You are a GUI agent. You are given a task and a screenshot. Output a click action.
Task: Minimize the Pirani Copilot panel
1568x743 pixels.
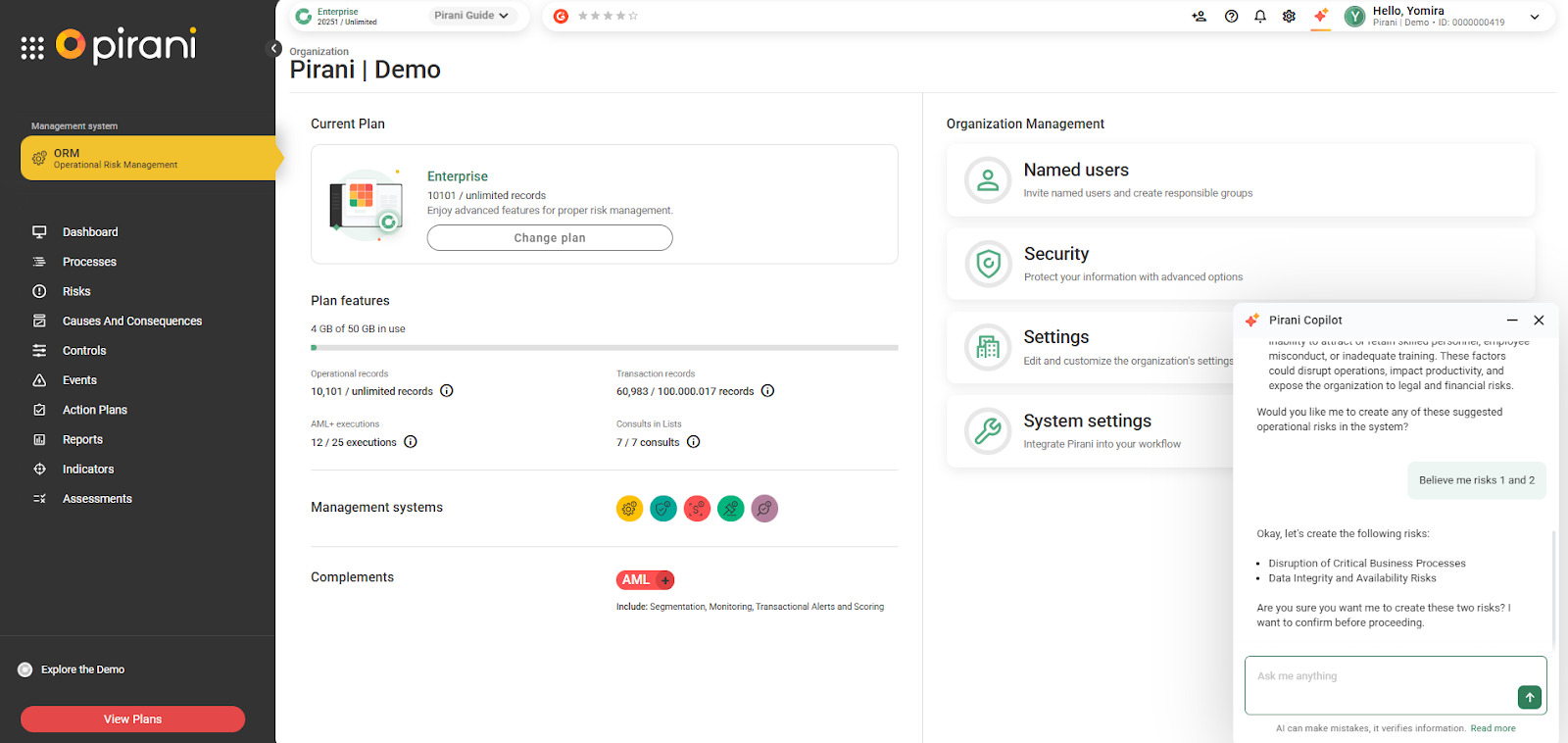(1512, 321)
